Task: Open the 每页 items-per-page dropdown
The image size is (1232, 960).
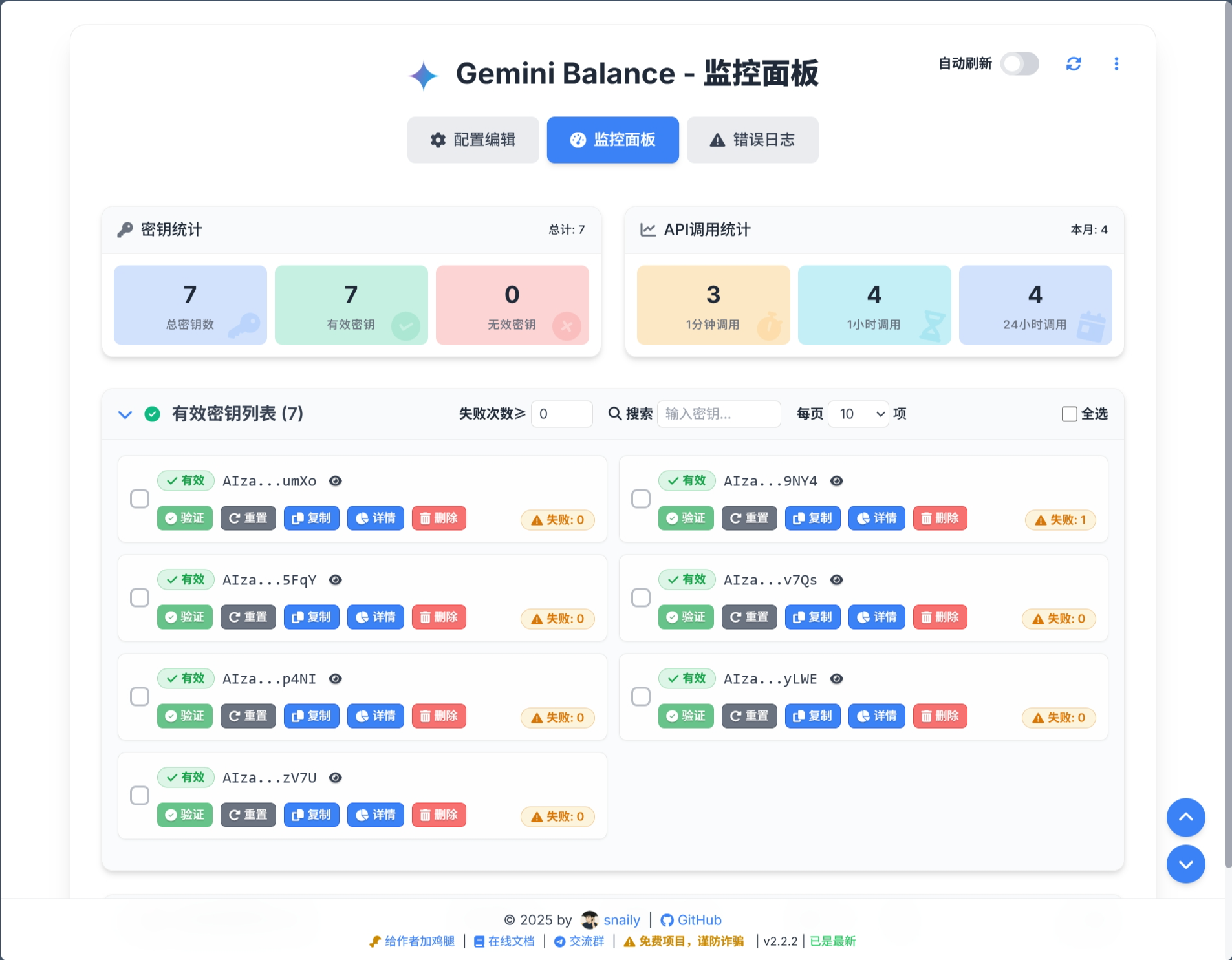Action: pyautogui.click(x=858, y=414)
